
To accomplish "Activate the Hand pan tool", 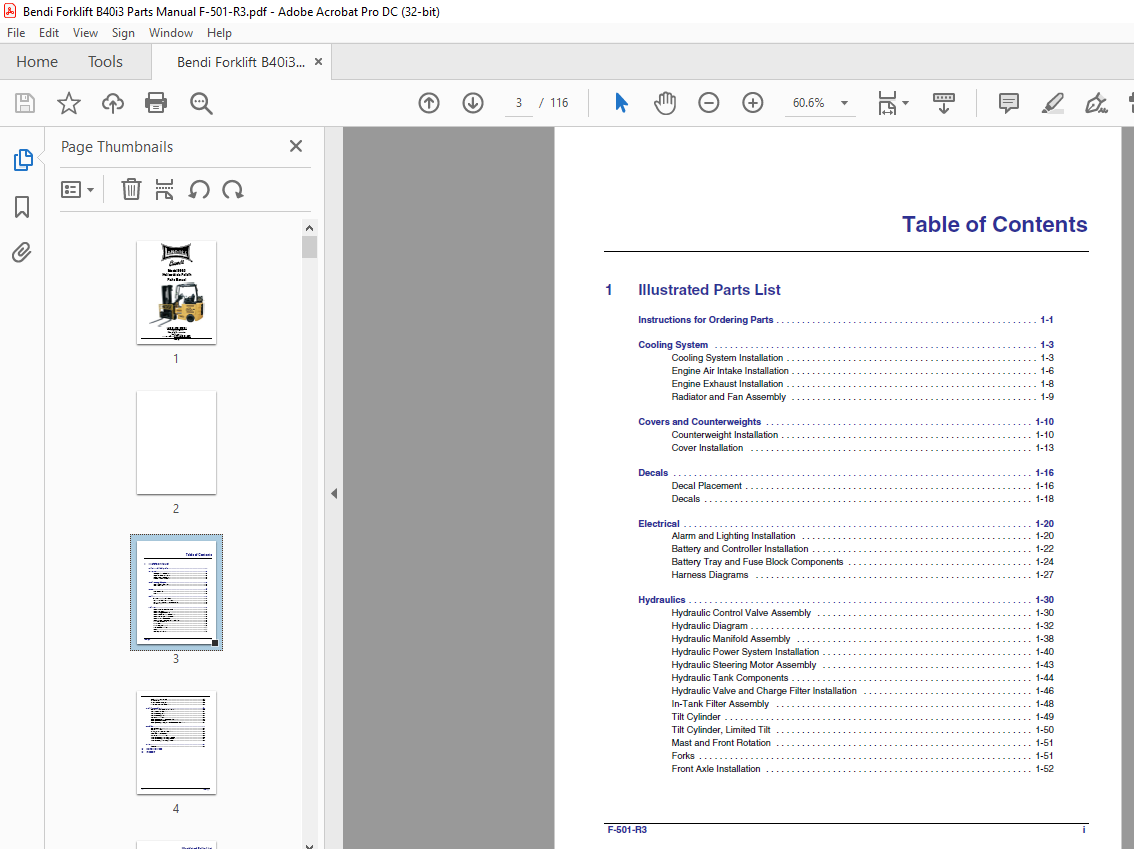I will click(x=665, y=103).
